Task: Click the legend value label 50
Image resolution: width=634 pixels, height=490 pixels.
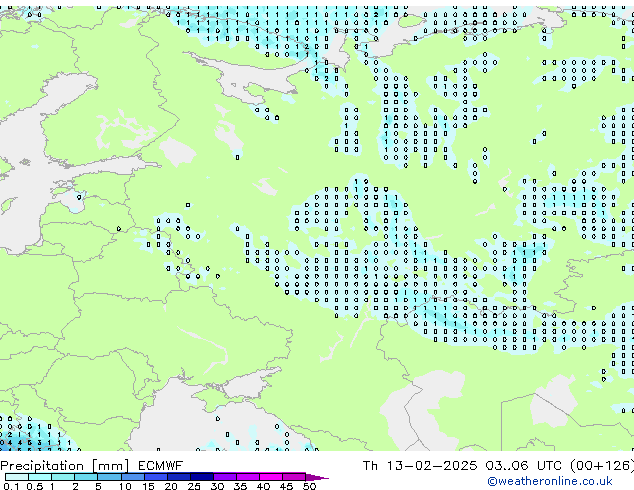Action: pyautogui.click(x=309, y=486)
